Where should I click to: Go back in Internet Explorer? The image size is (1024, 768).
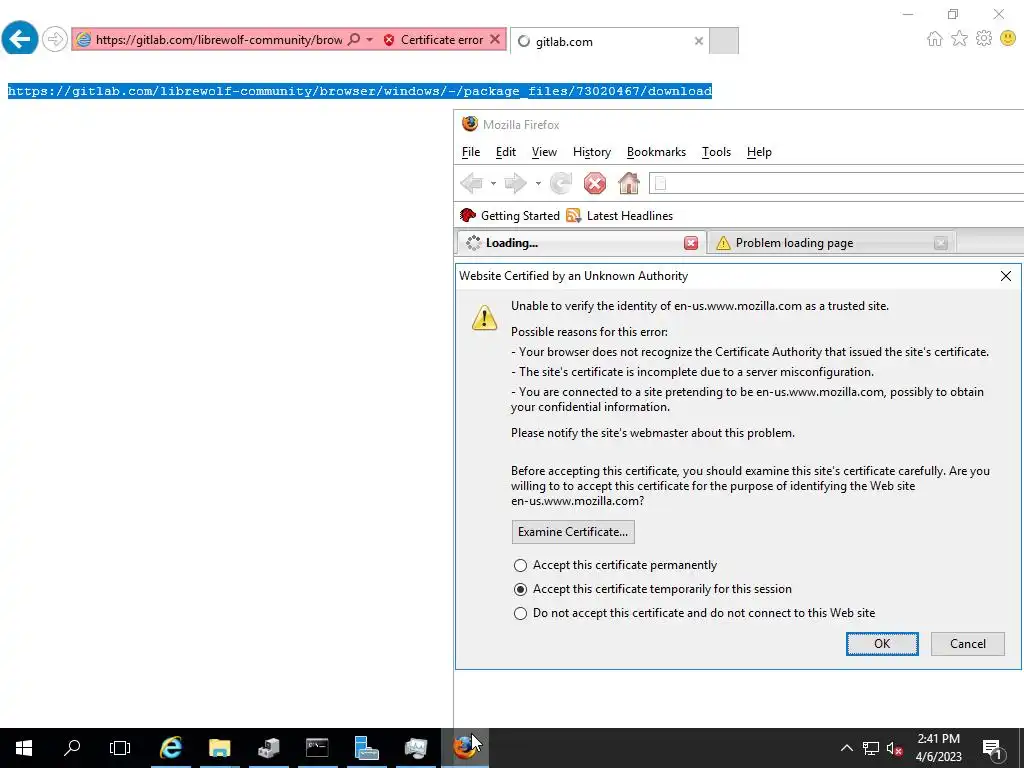[20, 39]
